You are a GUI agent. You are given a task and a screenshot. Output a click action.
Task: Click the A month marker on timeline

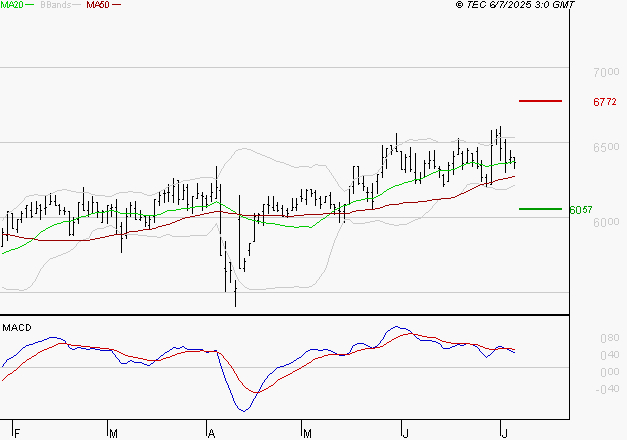click(212, 433)
